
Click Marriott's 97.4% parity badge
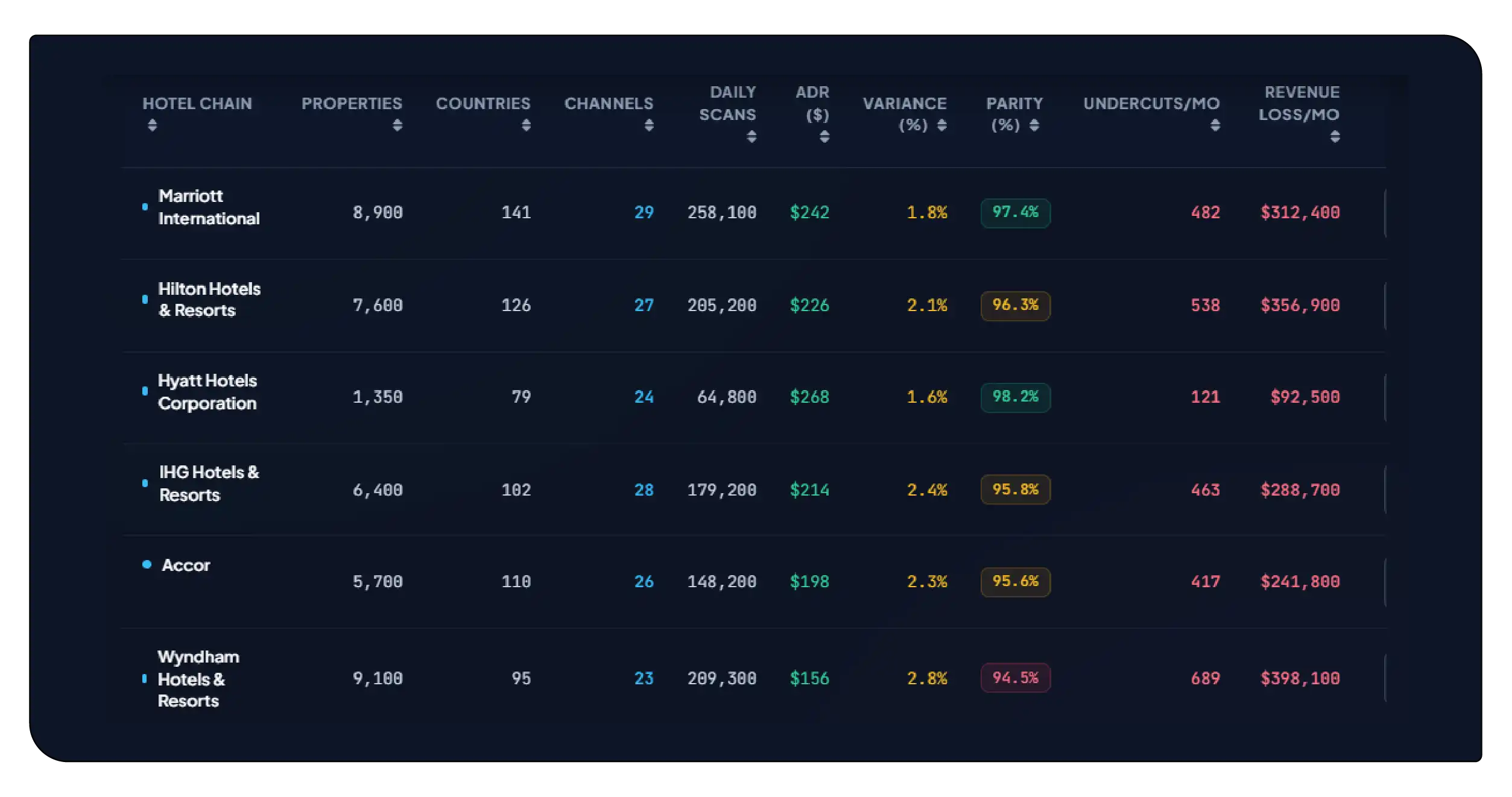point(1016,213)
